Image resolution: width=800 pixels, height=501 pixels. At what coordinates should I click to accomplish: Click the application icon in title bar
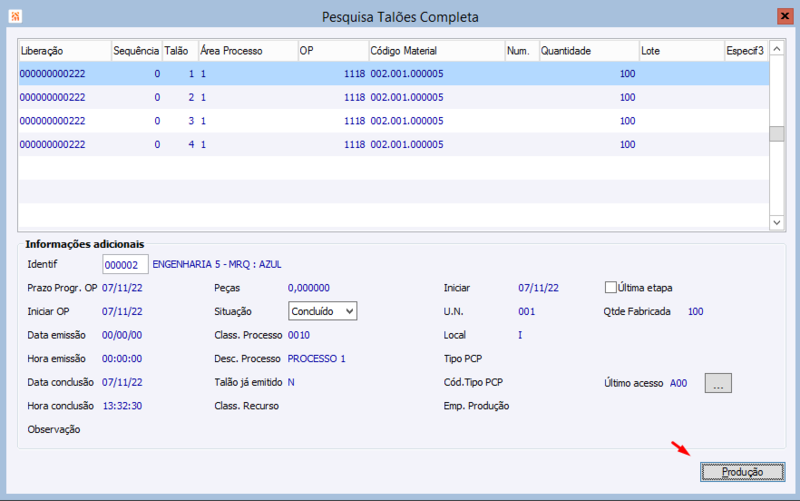15,16
